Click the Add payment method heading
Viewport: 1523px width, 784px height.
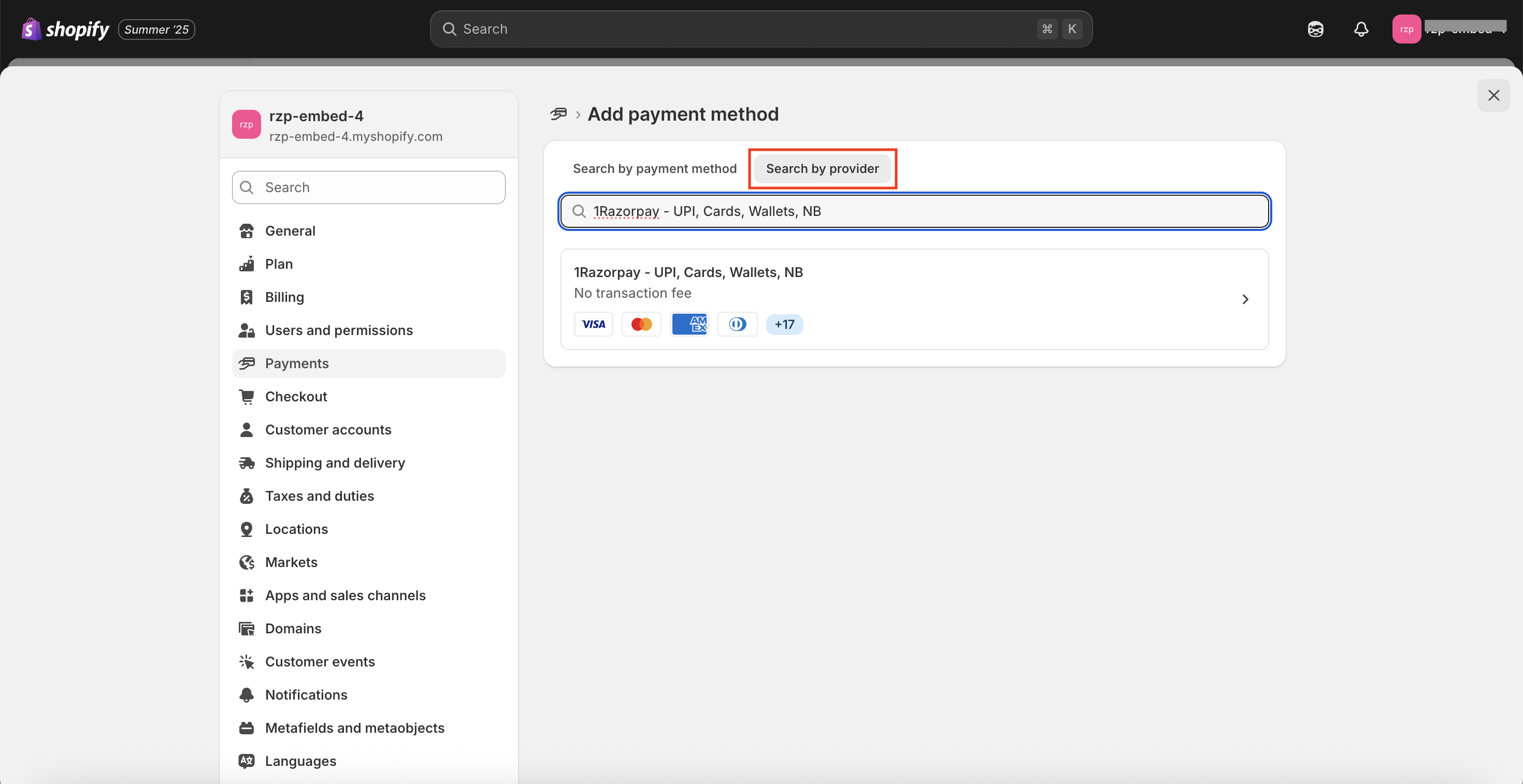tap(683, 113)
